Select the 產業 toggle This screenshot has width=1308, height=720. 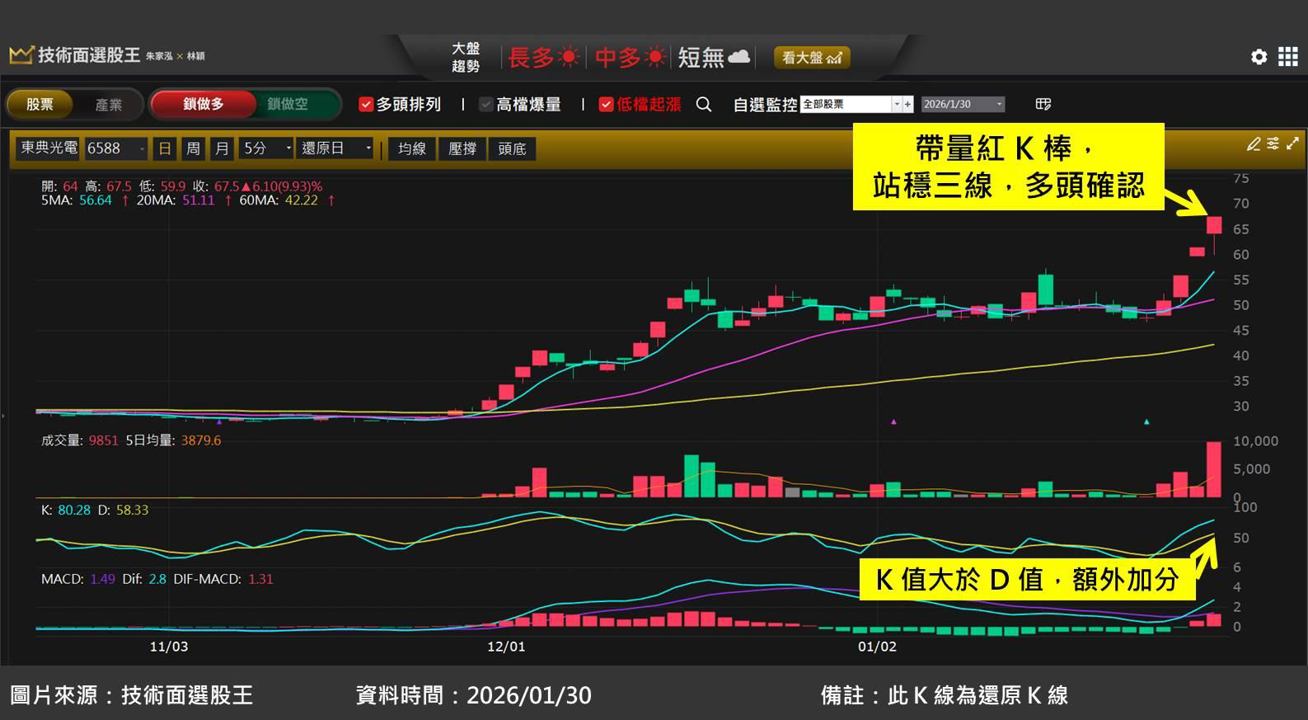coord(109,104)
